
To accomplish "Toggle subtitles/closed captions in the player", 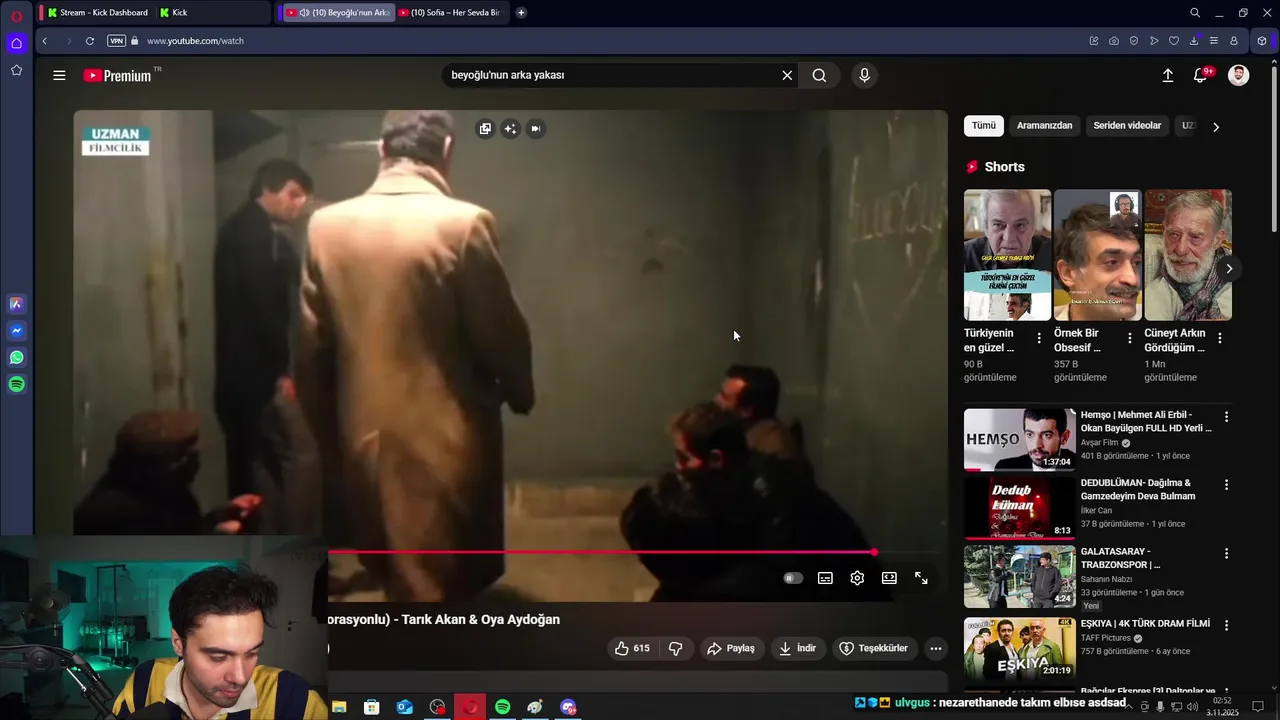I will (x=825, y=578).
